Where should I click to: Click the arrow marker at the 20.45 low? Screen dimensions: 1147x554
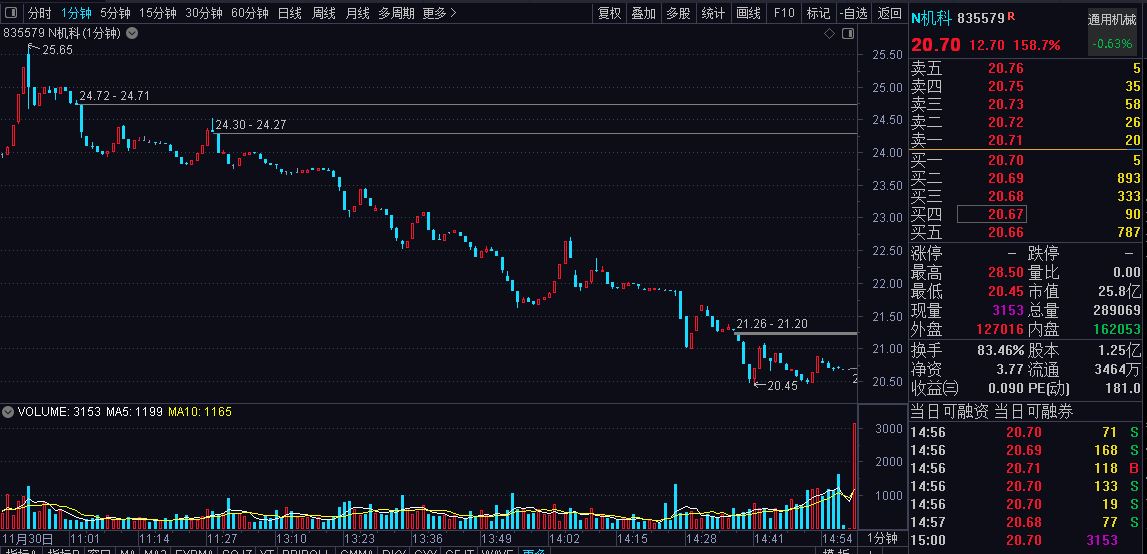pyautogui.click(x=758, y=384)
